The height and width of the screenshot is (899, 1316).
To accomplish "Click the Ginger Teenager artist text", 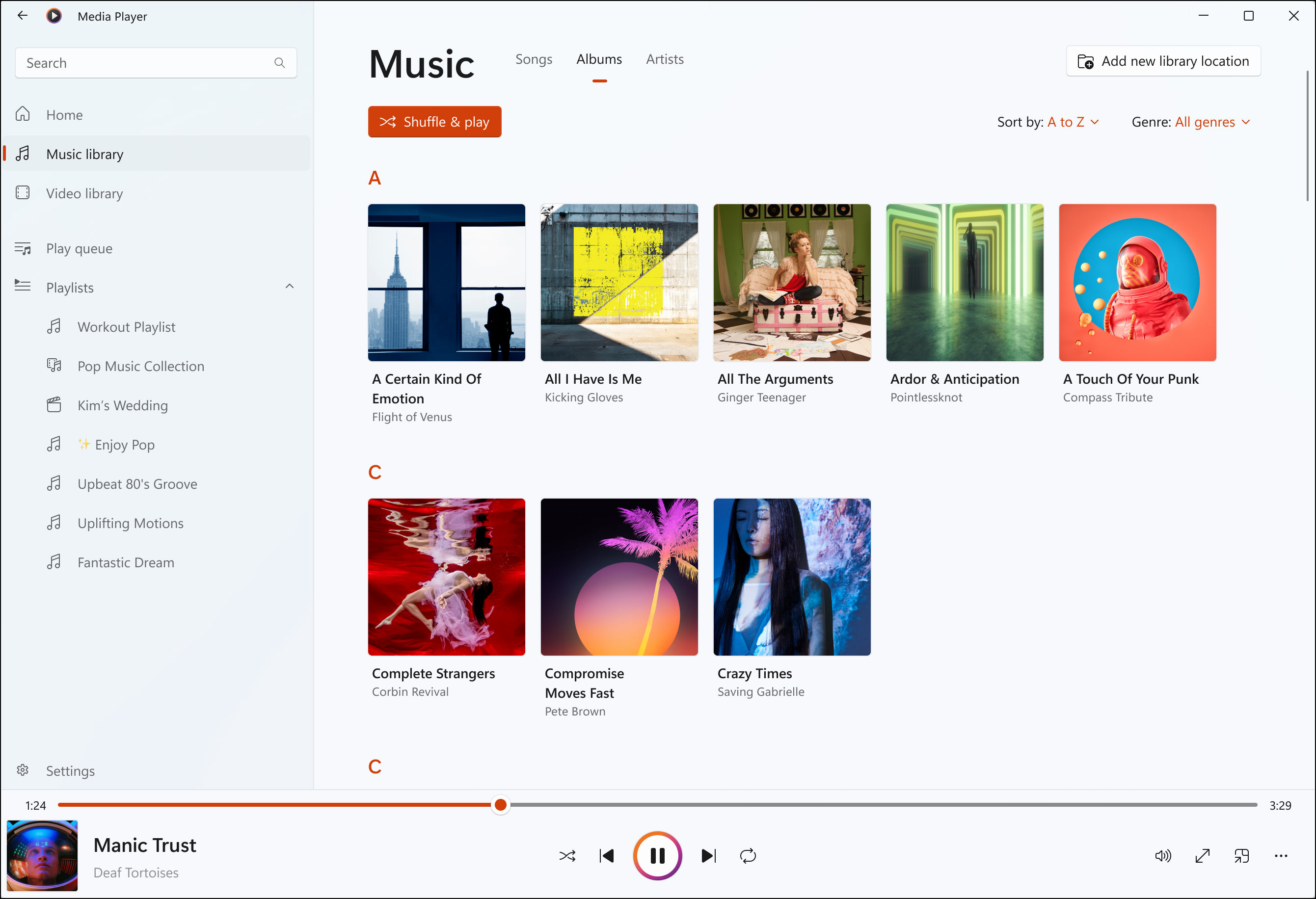I will [762, 397].
